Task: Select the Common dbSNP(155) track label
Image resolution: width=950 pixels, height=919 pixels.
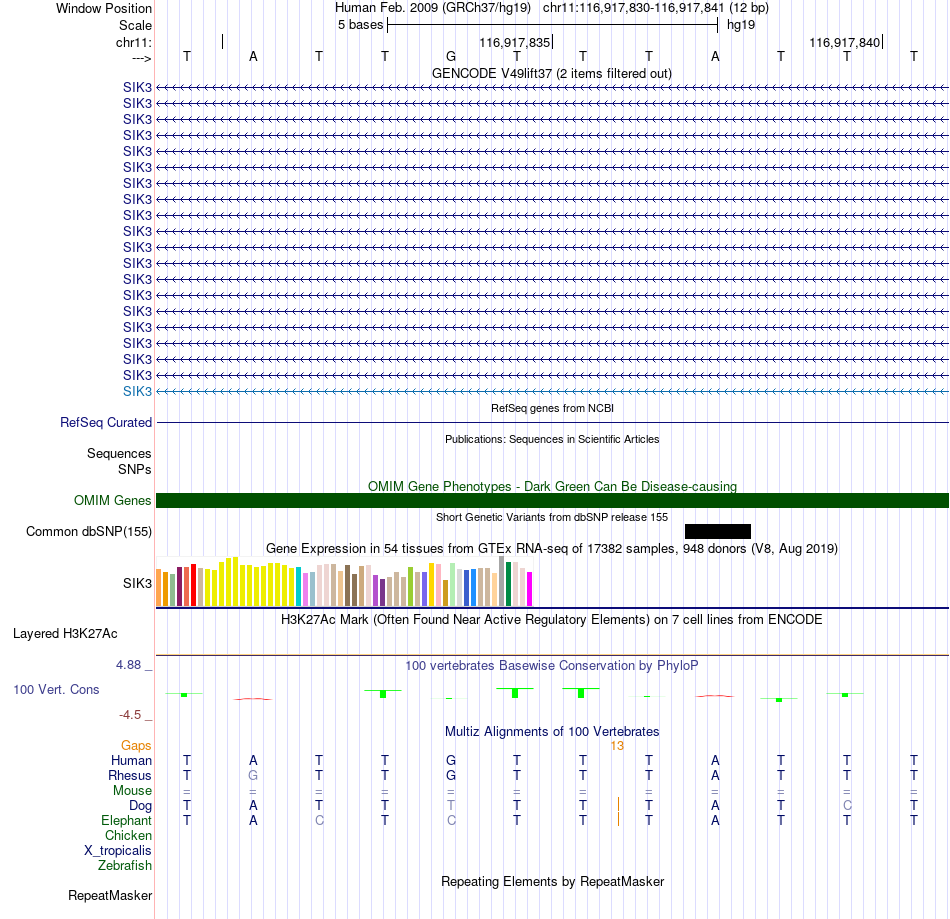Action: coord(89,531)
